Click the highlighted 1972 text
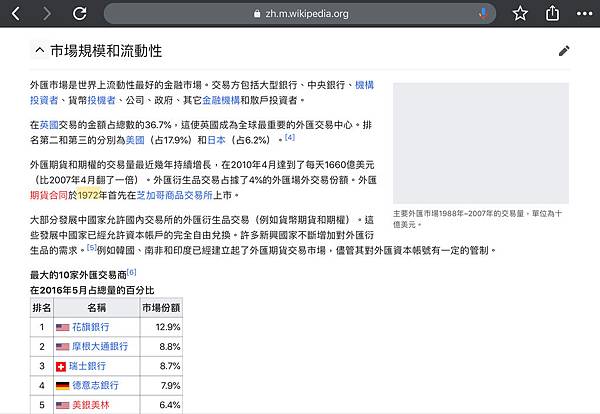The width and height of the screenshot is (600, 414). (88, 195)
